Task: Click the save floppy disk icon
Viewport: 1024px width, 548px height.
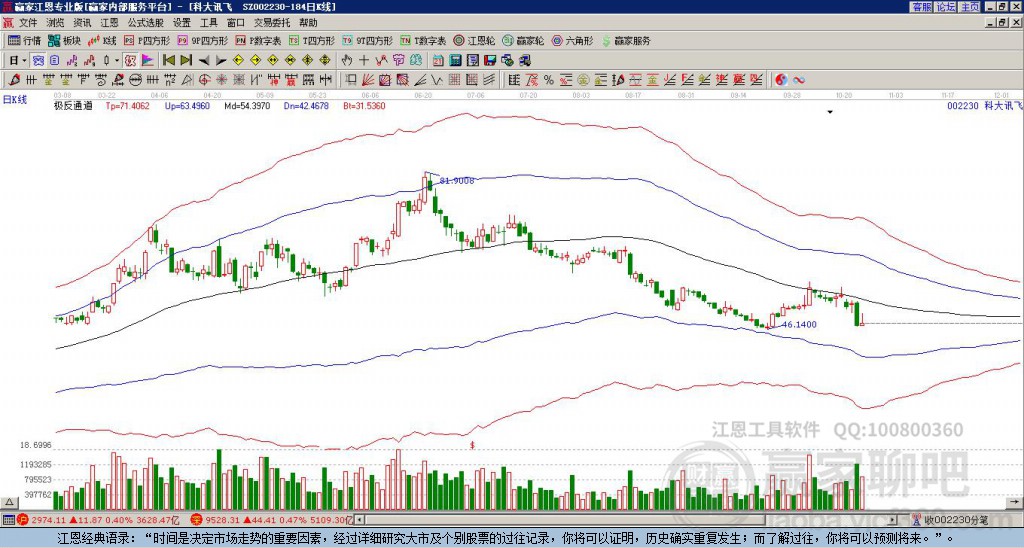Action: coord(490,60)
